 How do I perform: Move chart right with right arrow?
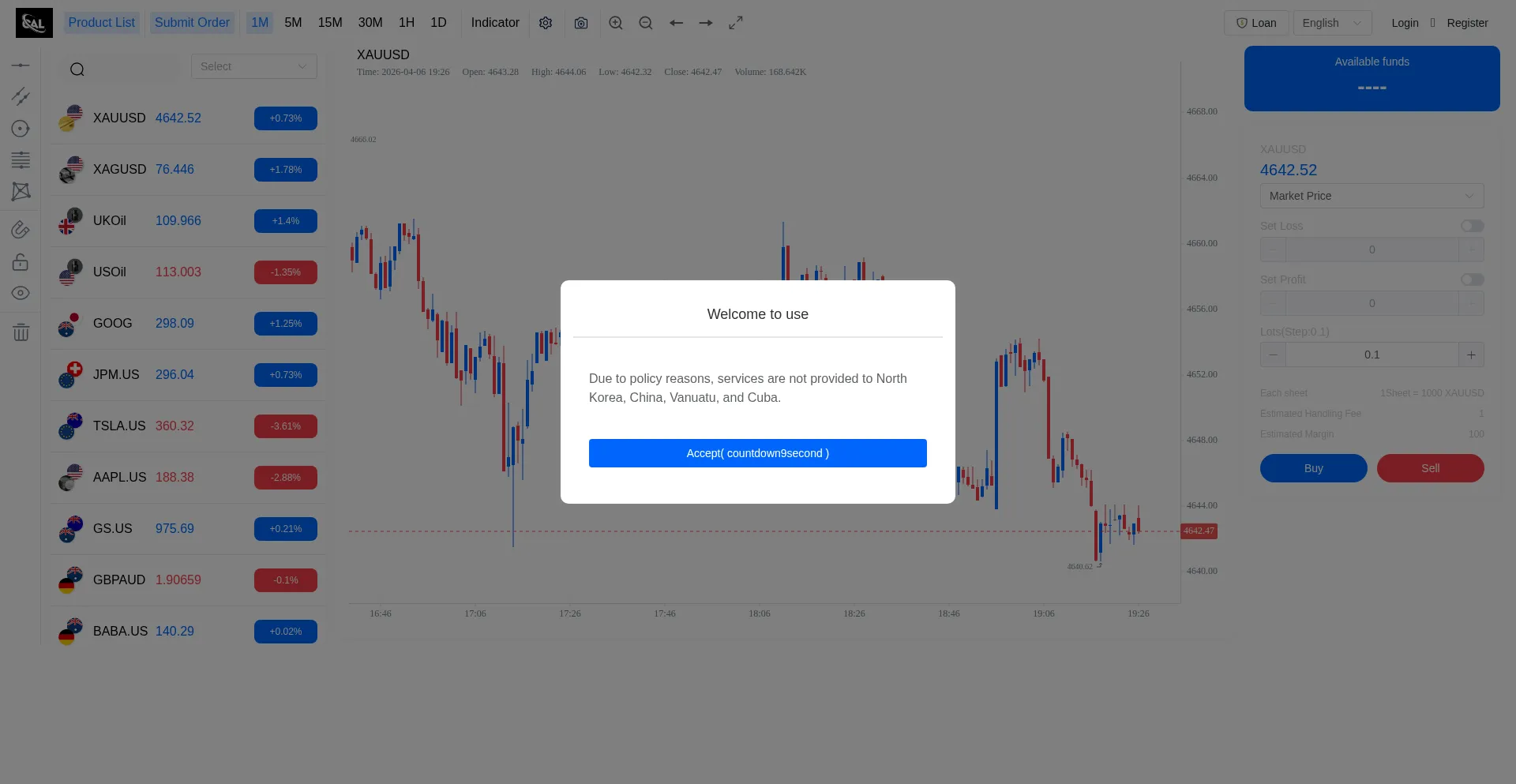coord(706,23)
